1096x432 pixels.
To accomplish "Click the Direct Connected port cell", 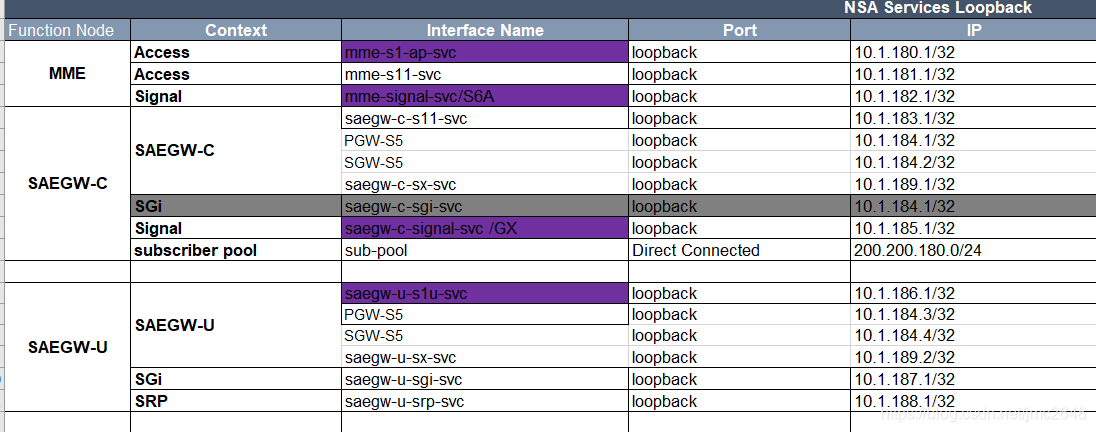I will coord(740,250).
